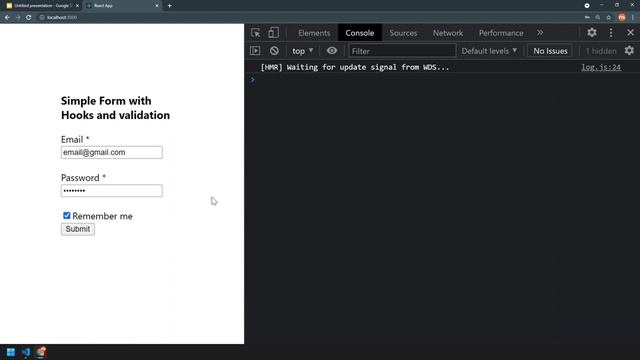Open the top JavaScript context dropdown

click(302, 51)
